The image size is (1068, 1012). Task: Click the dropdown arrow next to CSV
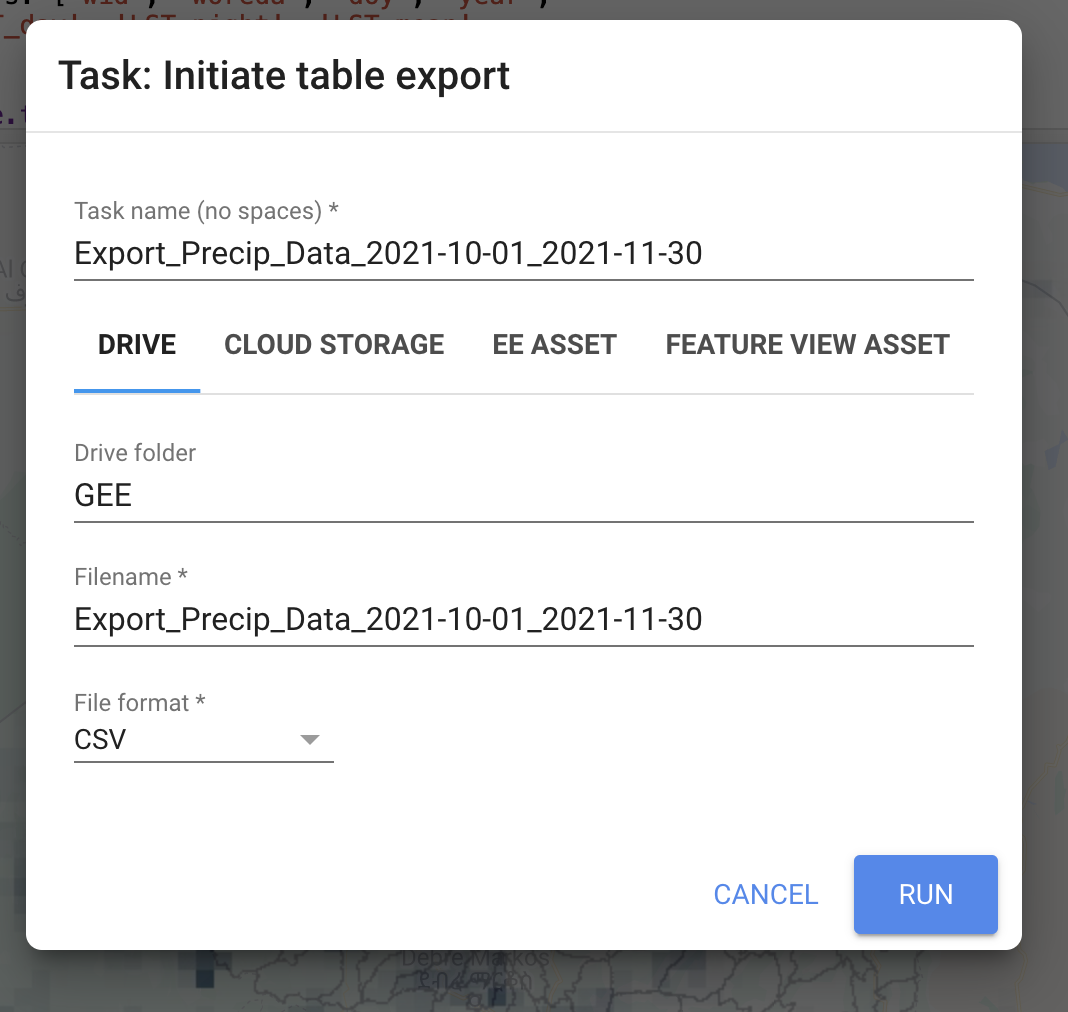tap(310, 739)
